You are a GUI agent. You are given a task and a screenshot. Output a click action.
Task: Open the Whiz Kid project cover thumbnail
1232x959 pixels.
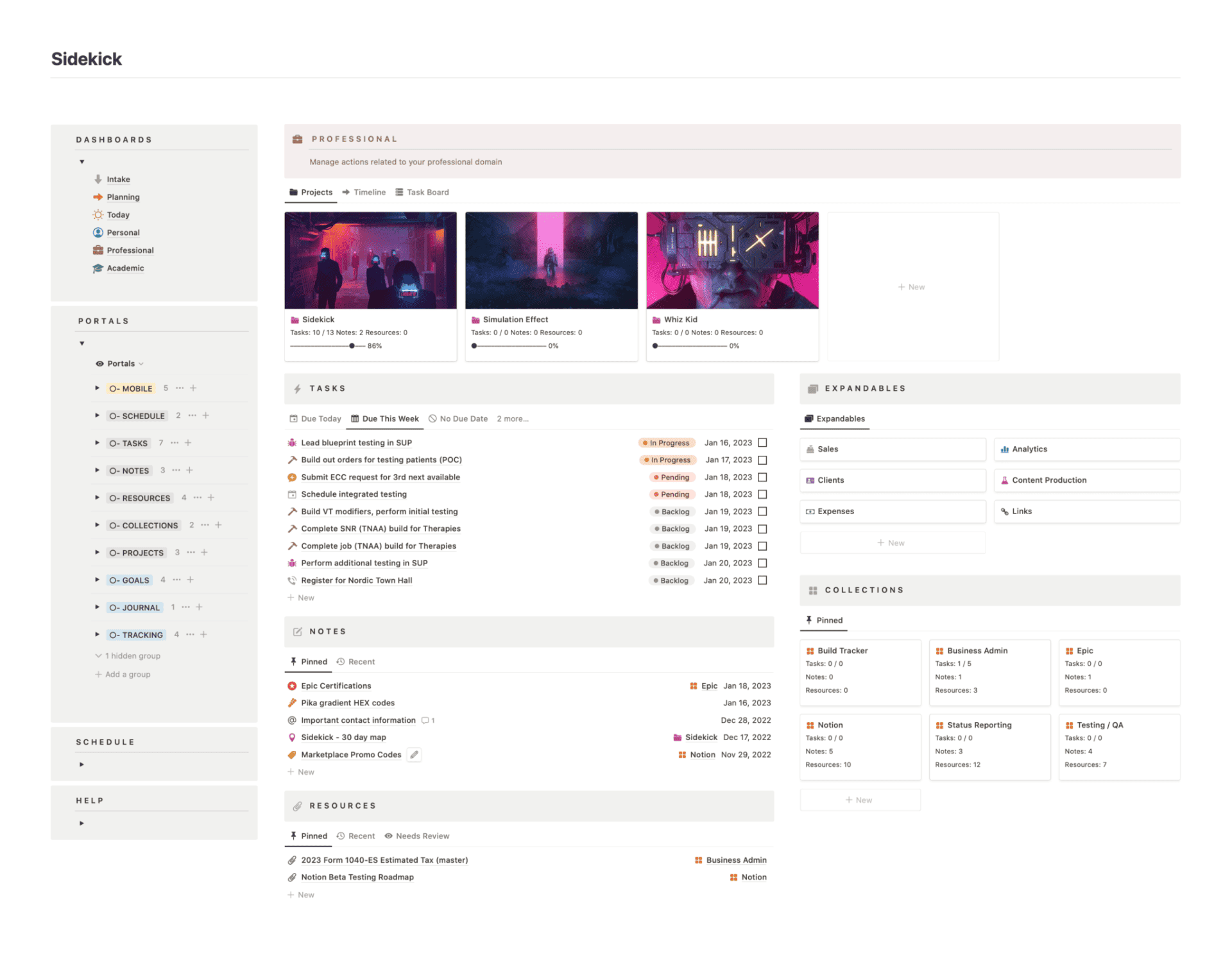732,260
